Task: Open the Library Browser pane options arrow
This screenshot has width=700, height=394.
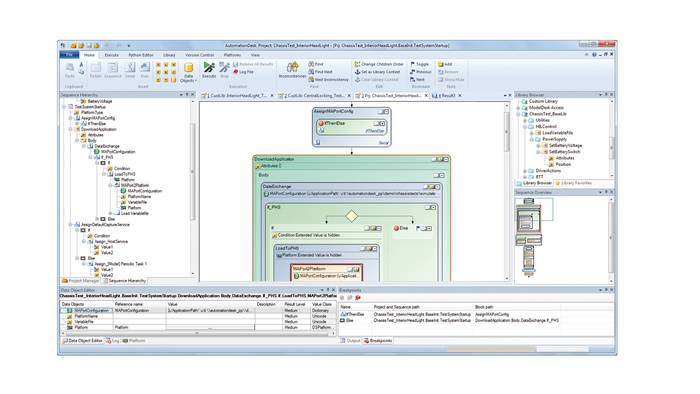Action: coord(600,95)
